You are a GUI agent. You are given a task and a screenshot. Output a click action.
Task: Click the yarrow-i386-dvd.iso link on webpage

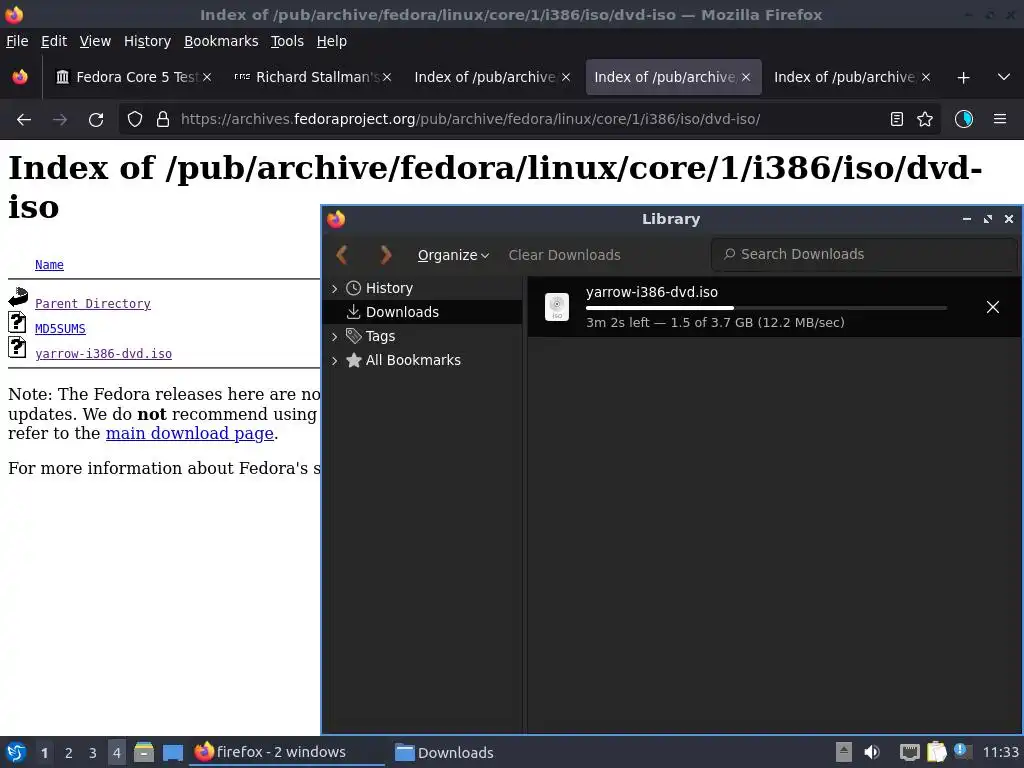(x=103, y=354)
